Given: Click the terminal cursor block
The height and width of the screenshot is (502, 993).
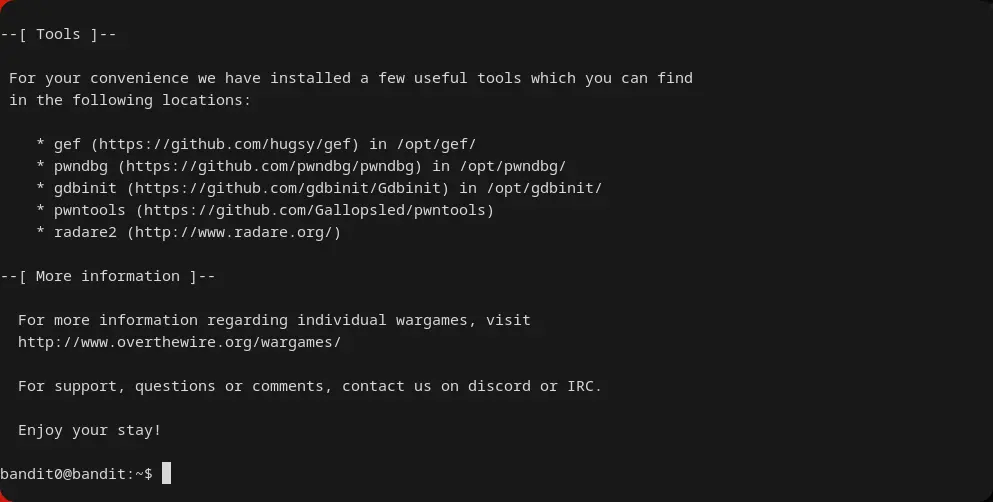Looking at the screenshot, I should point(166,473).
